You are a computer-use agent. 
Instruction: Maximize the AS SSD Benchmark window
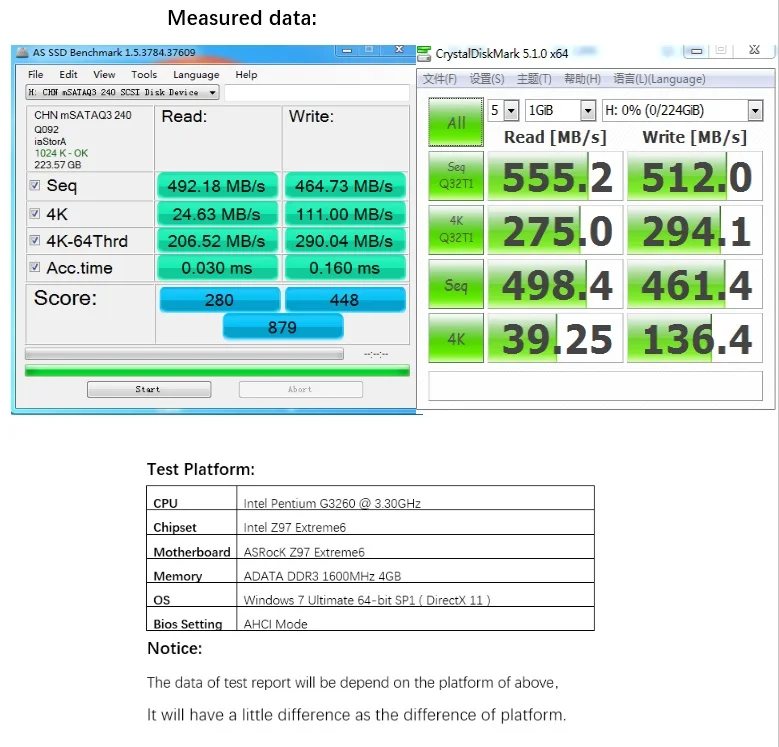point(369,50)
